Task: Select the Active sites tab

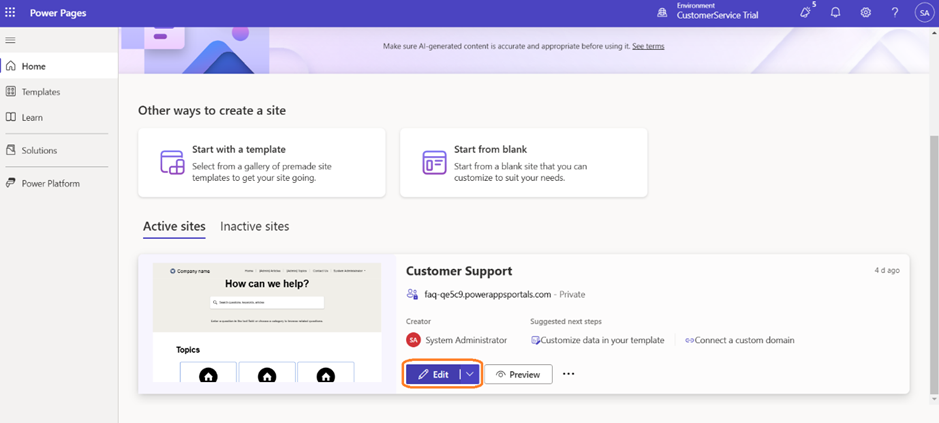Action: coord(174,227)
